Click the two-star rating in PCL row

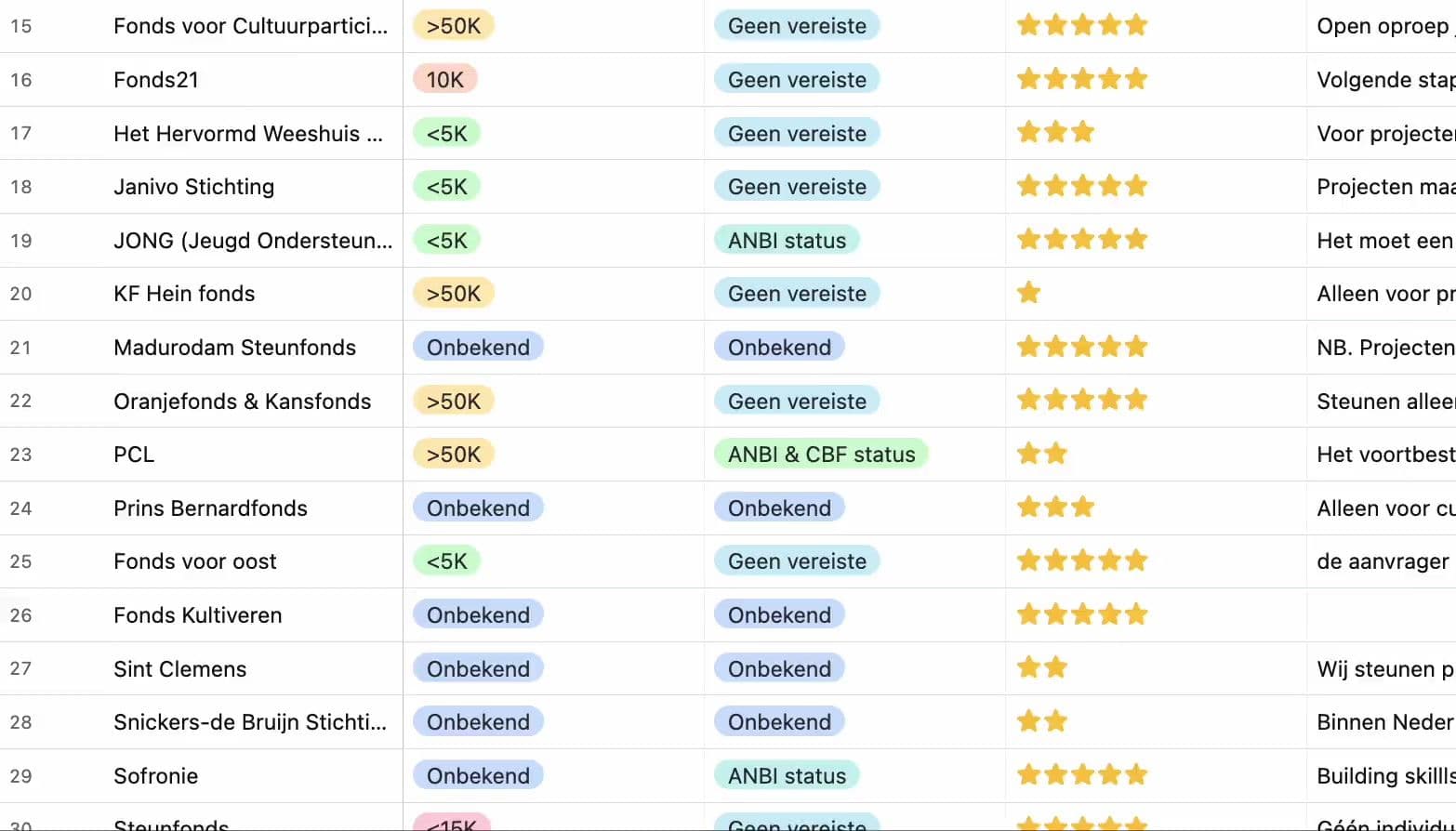[1042, 455]
